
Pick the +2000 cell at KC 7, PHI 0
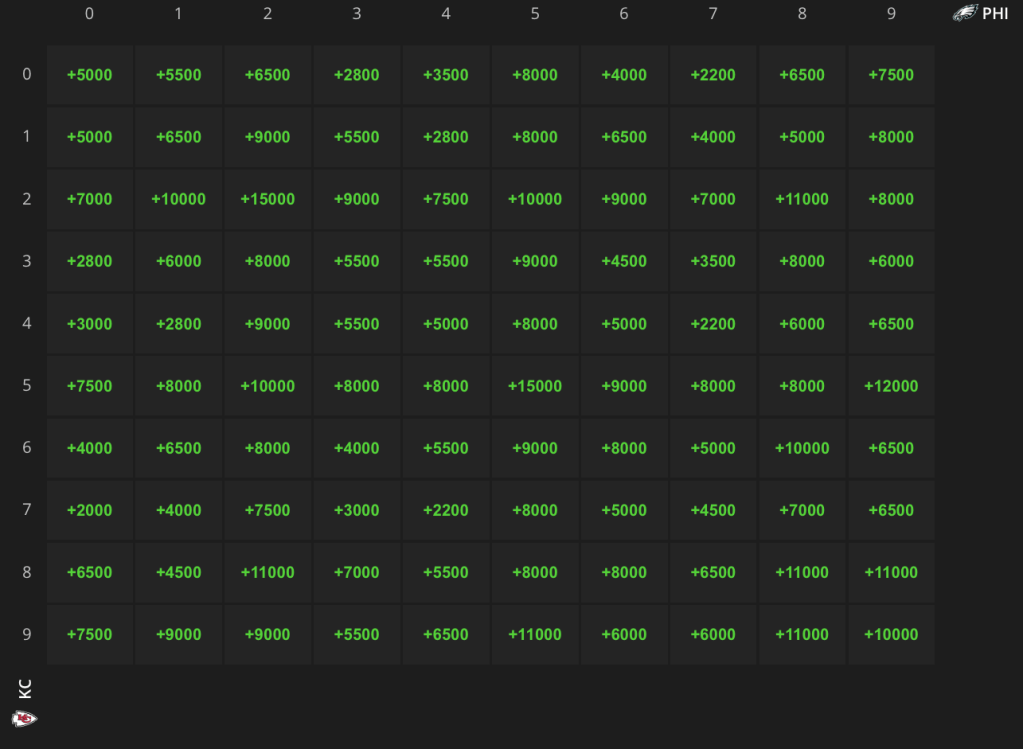pos(89,510)
